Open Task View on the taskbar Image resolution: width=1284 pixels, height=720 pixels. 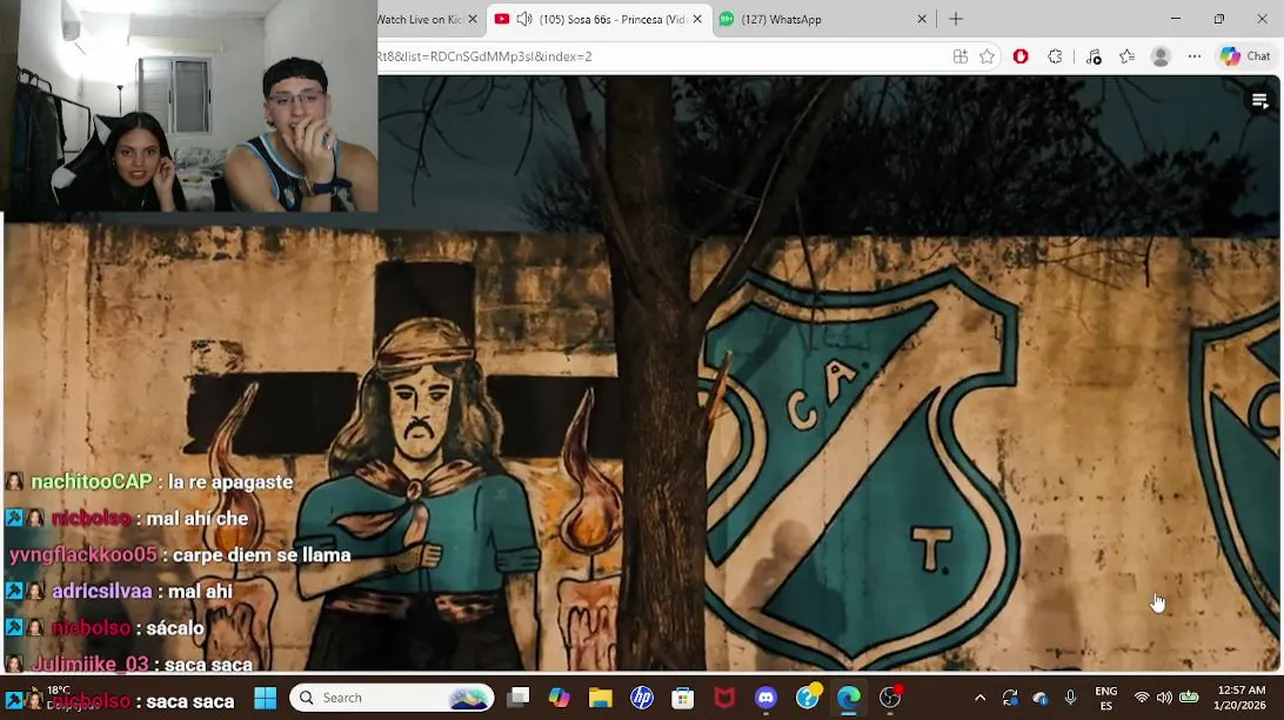click(518, 698)
